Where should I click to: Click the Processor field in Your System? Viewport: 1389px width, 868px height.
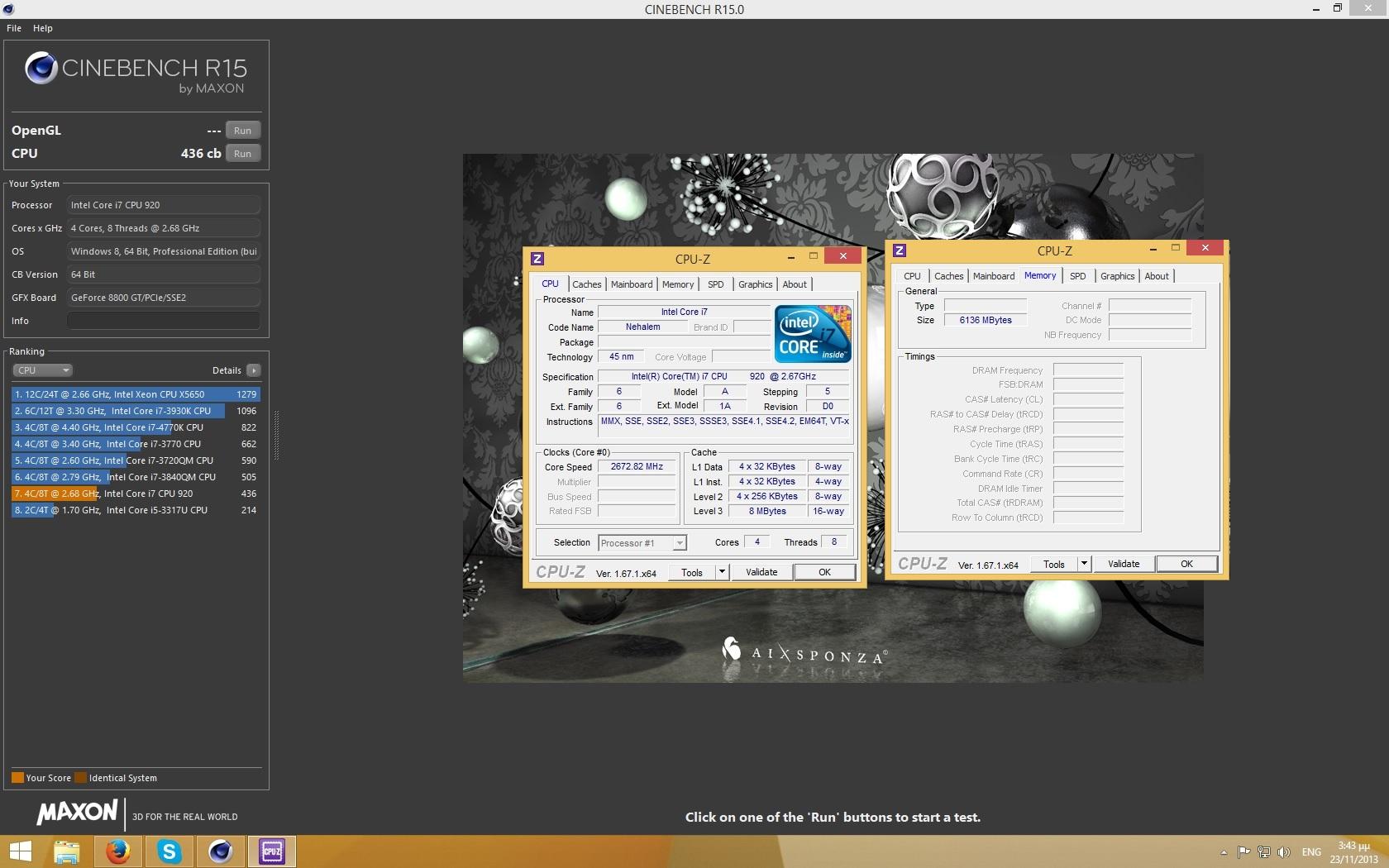coord(164,205)
